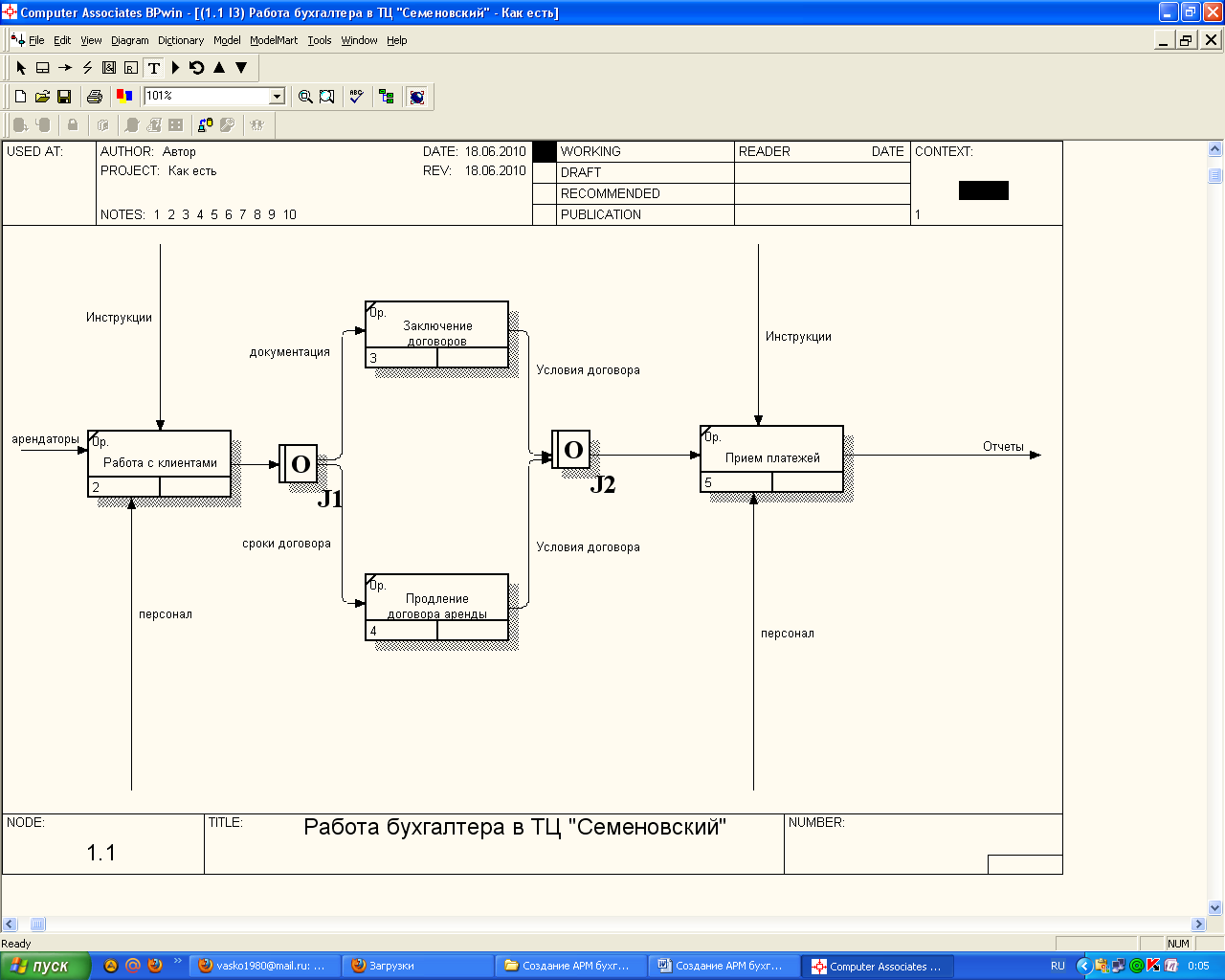This screenshot has height=980, width=1225.
Task: Click the ModelMart globe icon
Action: 416,97
